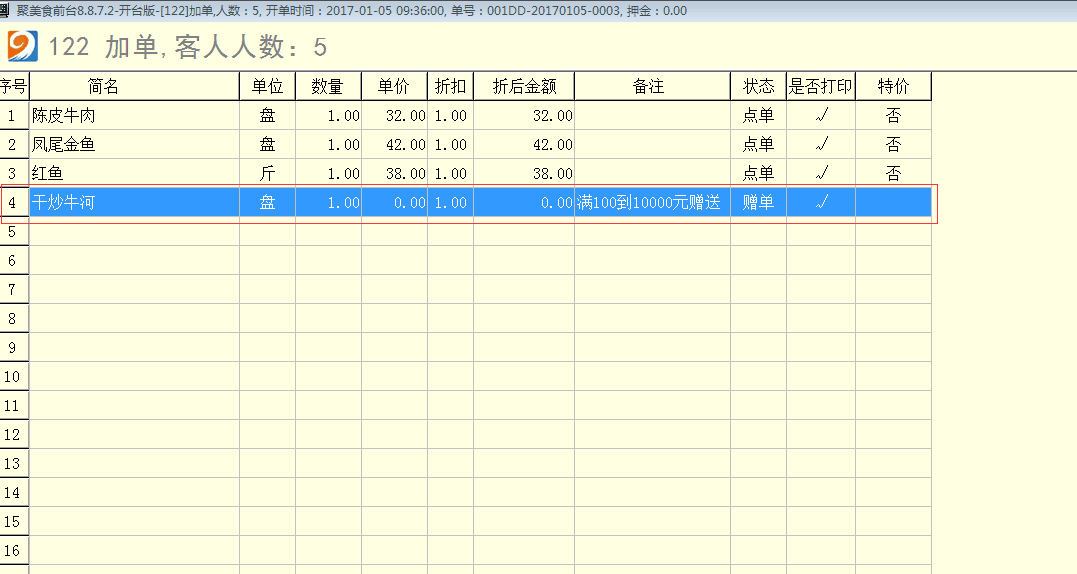Click the 特价 column header
Image resolution: width=1077 pixels, height=574 pixels.
[x=893, y=87]
